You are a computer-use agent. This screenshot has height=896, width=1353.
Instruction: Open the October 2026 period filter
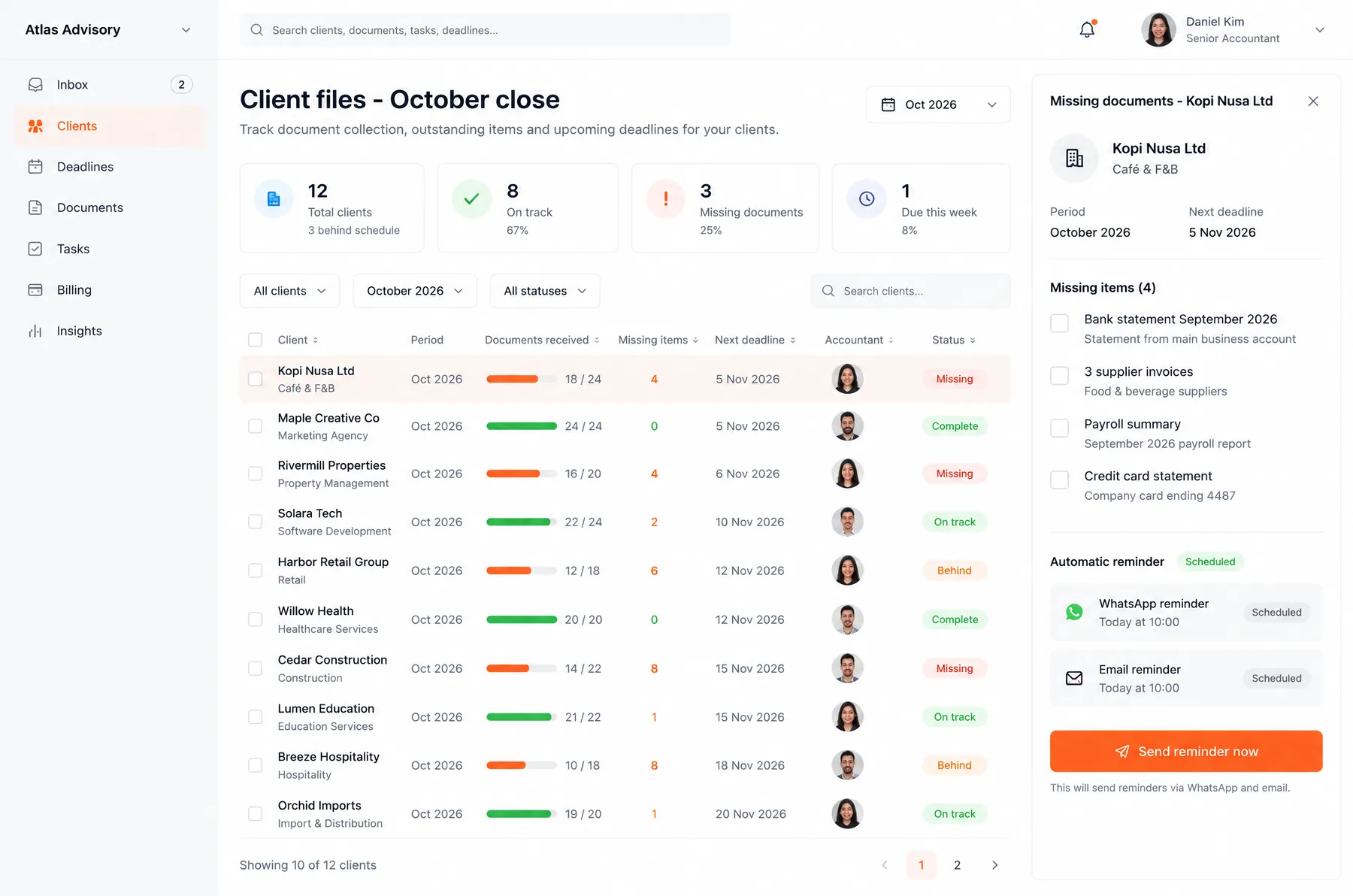coord(415,291)
